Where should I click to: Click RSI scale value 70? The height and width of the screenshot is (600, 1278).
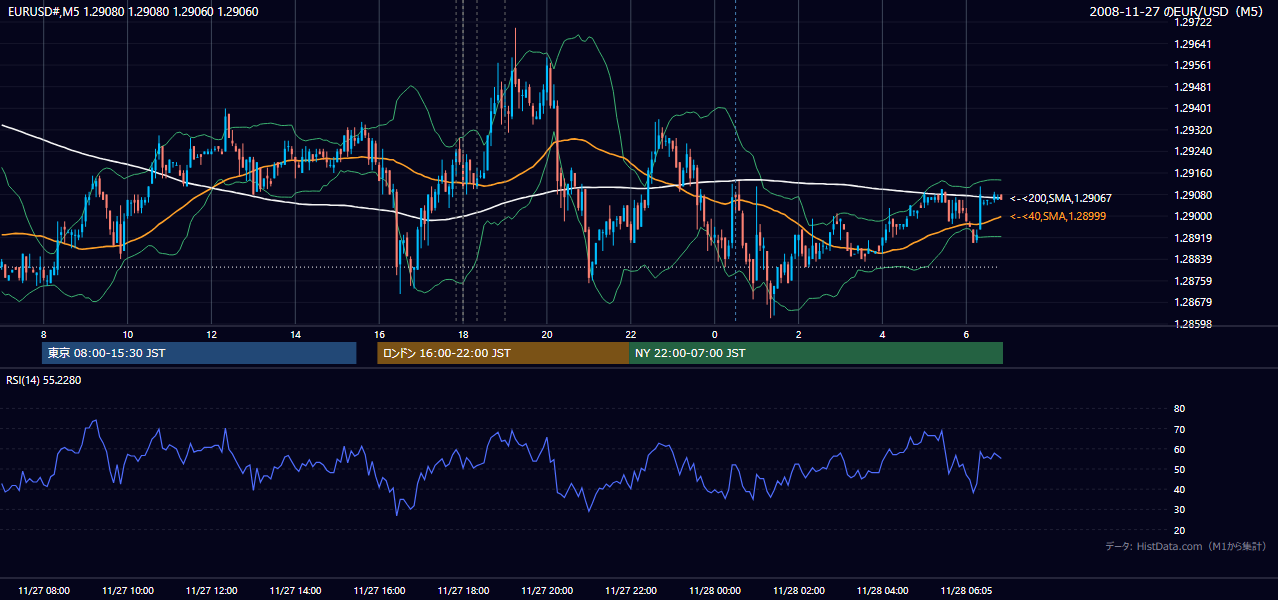1179,429
